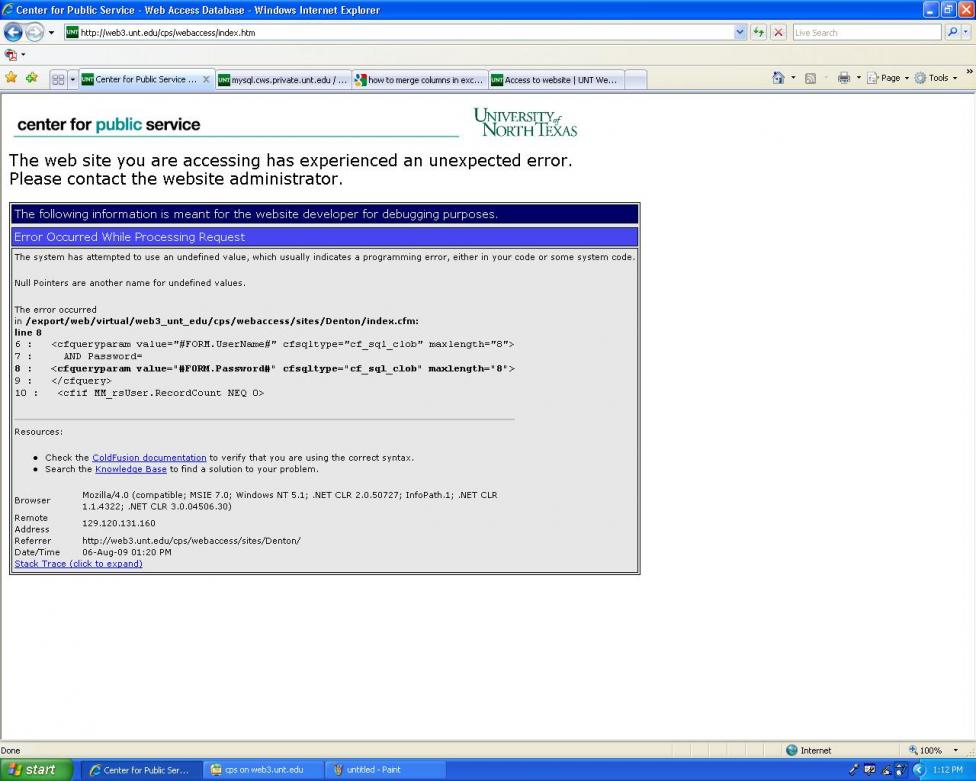
Task: Switch to Center for Public Ser... taskbar window
Action: [x=142, y=770]
